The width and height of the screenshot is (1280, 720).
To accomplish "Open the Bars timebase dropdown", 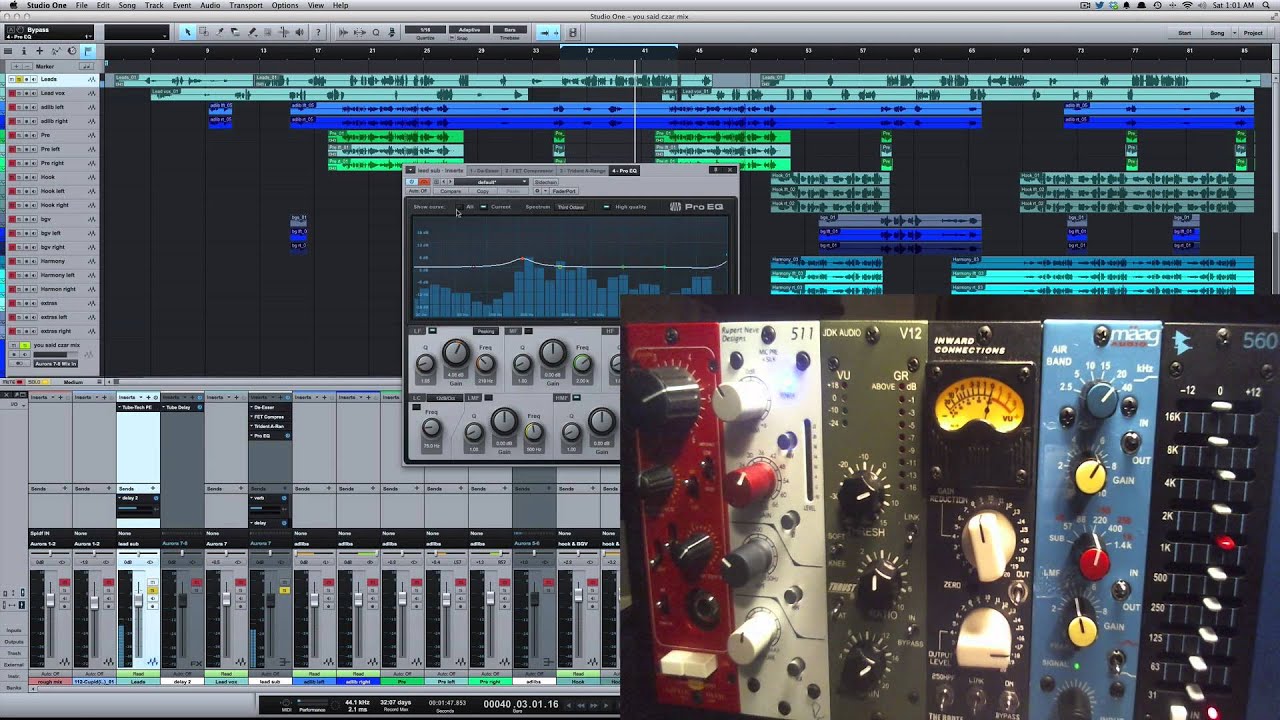I will click(510, 30).
